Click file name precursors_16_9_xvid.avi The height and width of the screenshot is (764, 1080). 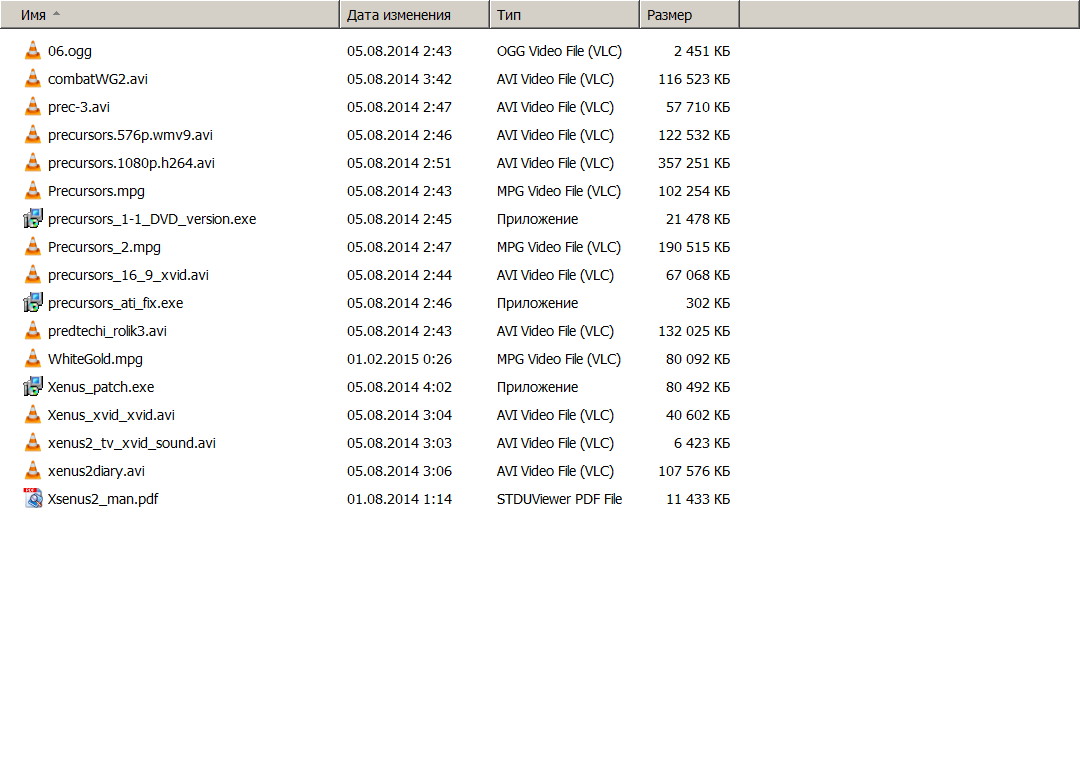tap(128, 276)
